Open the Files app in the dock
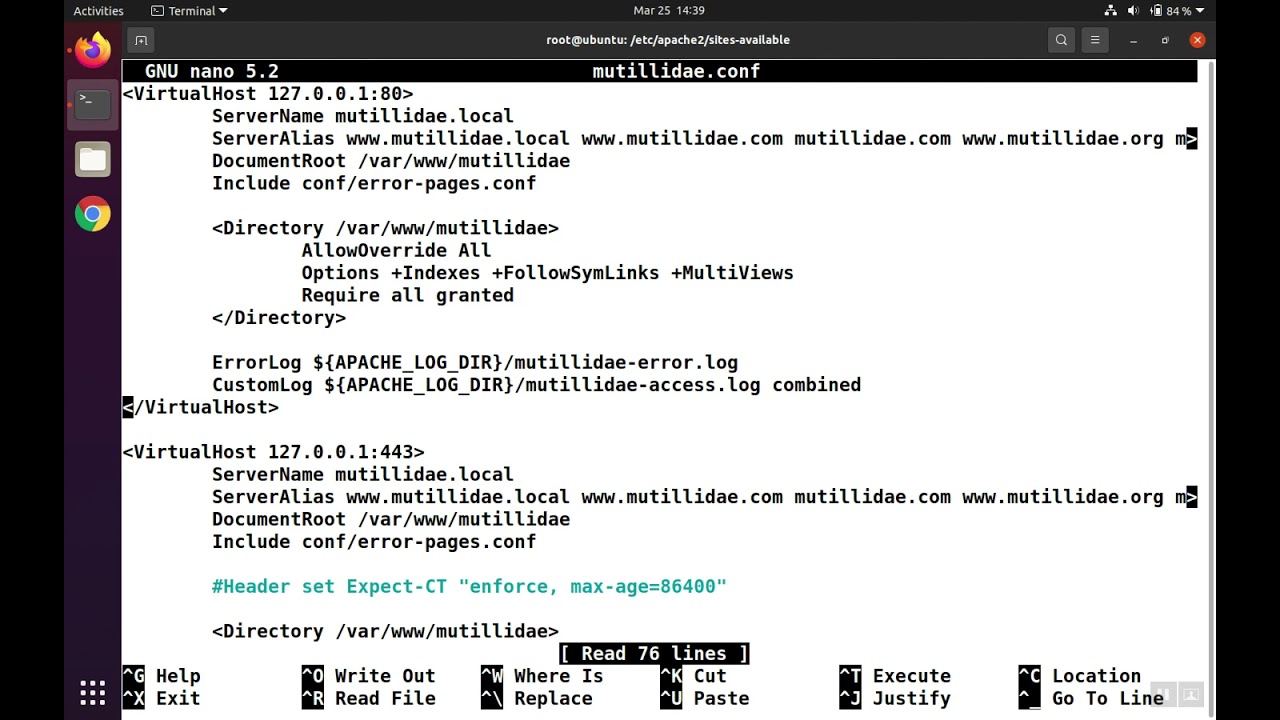The height and width of the screenshot is (720, 1280). pos(93,159)
